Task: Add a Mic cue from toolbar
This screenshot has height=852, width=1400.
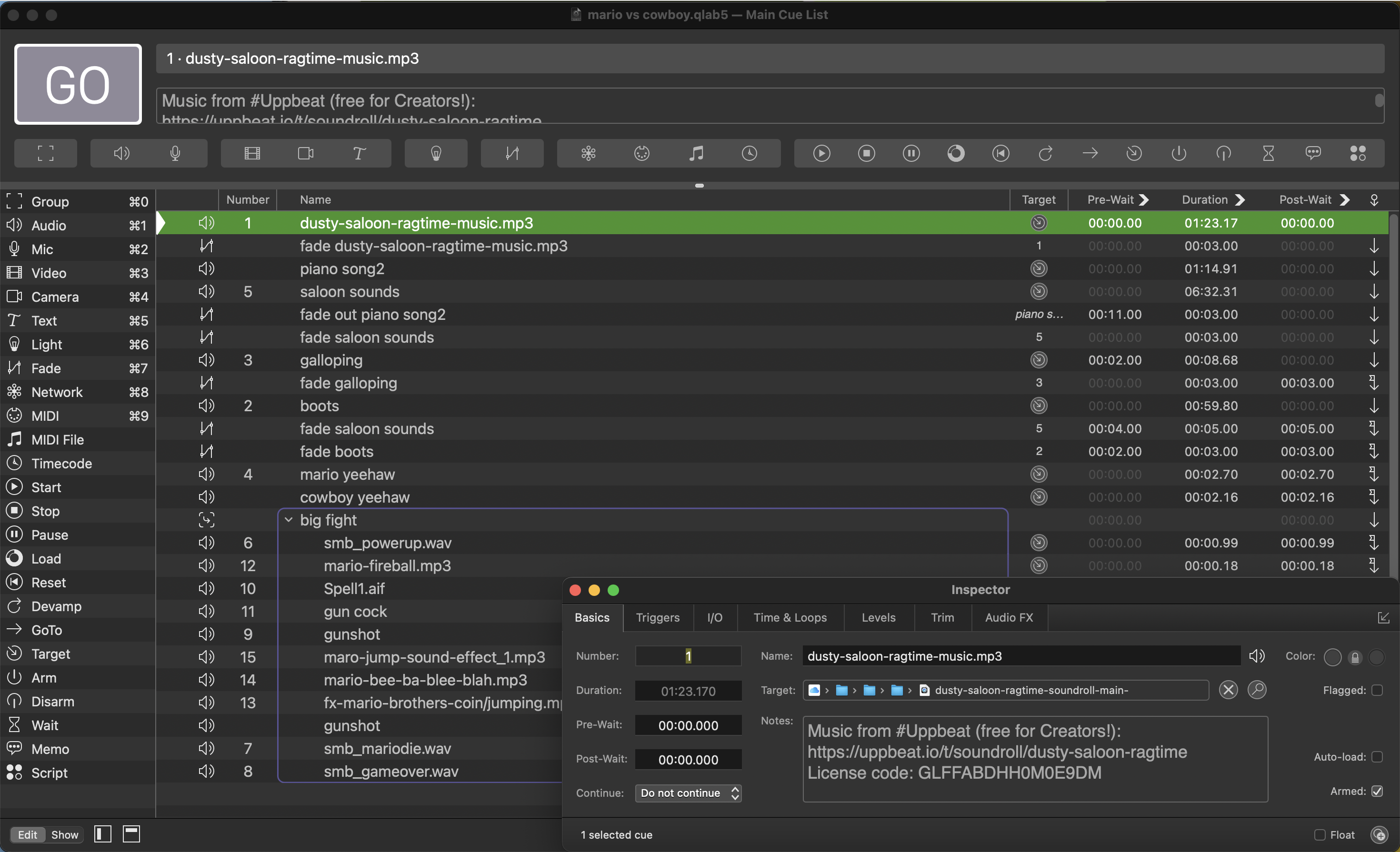Action: tap(175, 153)
